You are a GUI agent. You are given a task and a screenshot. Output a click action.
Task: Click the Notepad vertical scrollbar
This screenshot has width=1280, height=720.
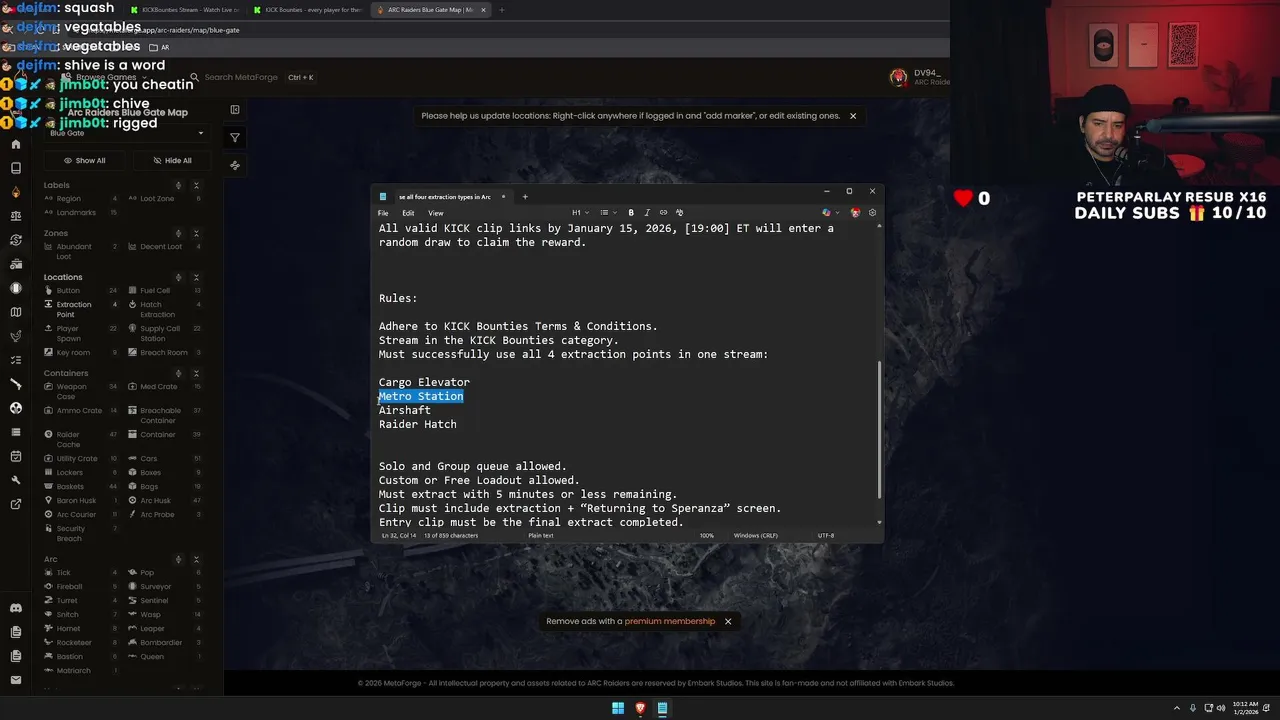pos(879,429)
